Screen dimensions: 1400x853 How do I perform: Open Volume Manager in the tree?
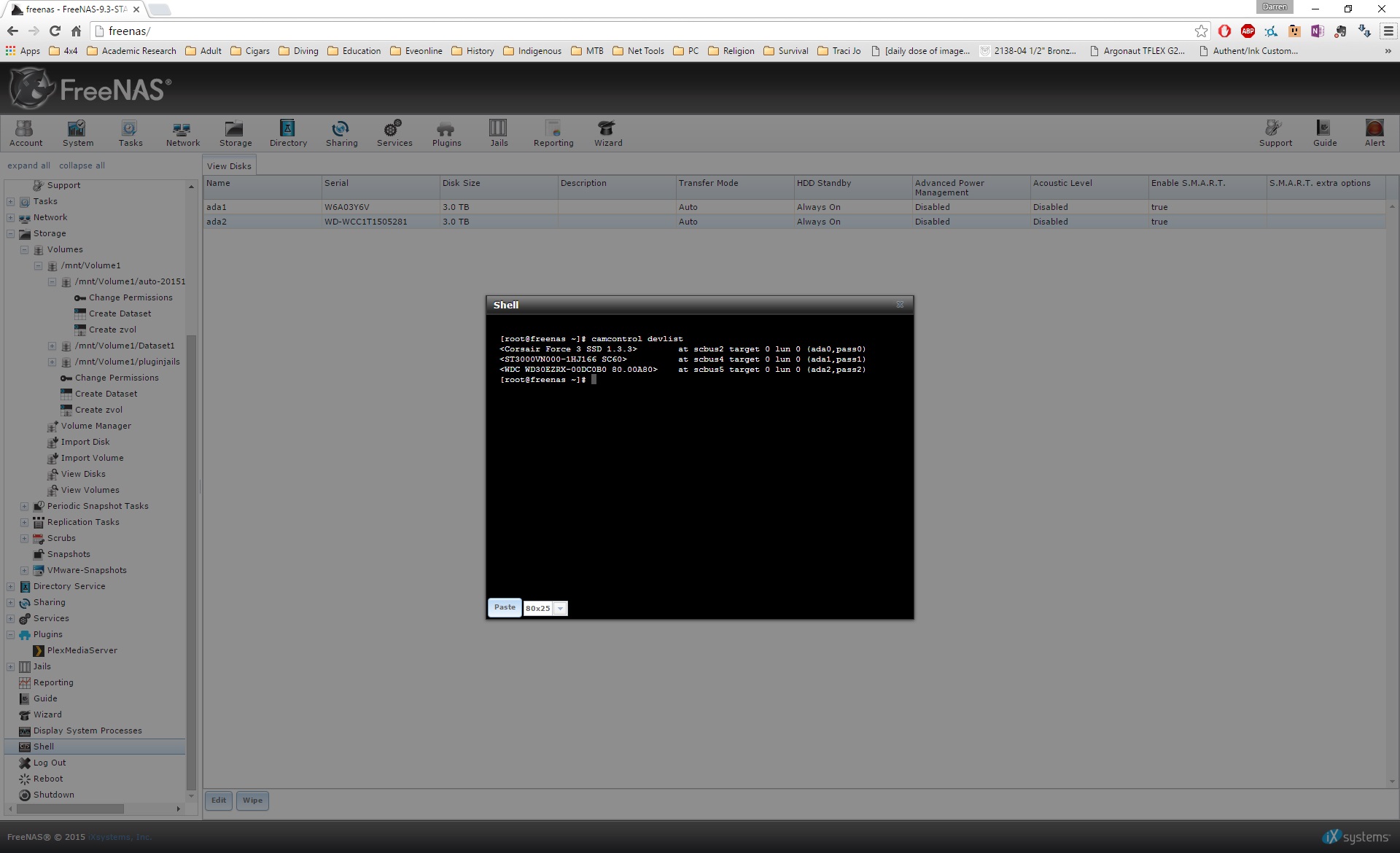pos(96,426)
